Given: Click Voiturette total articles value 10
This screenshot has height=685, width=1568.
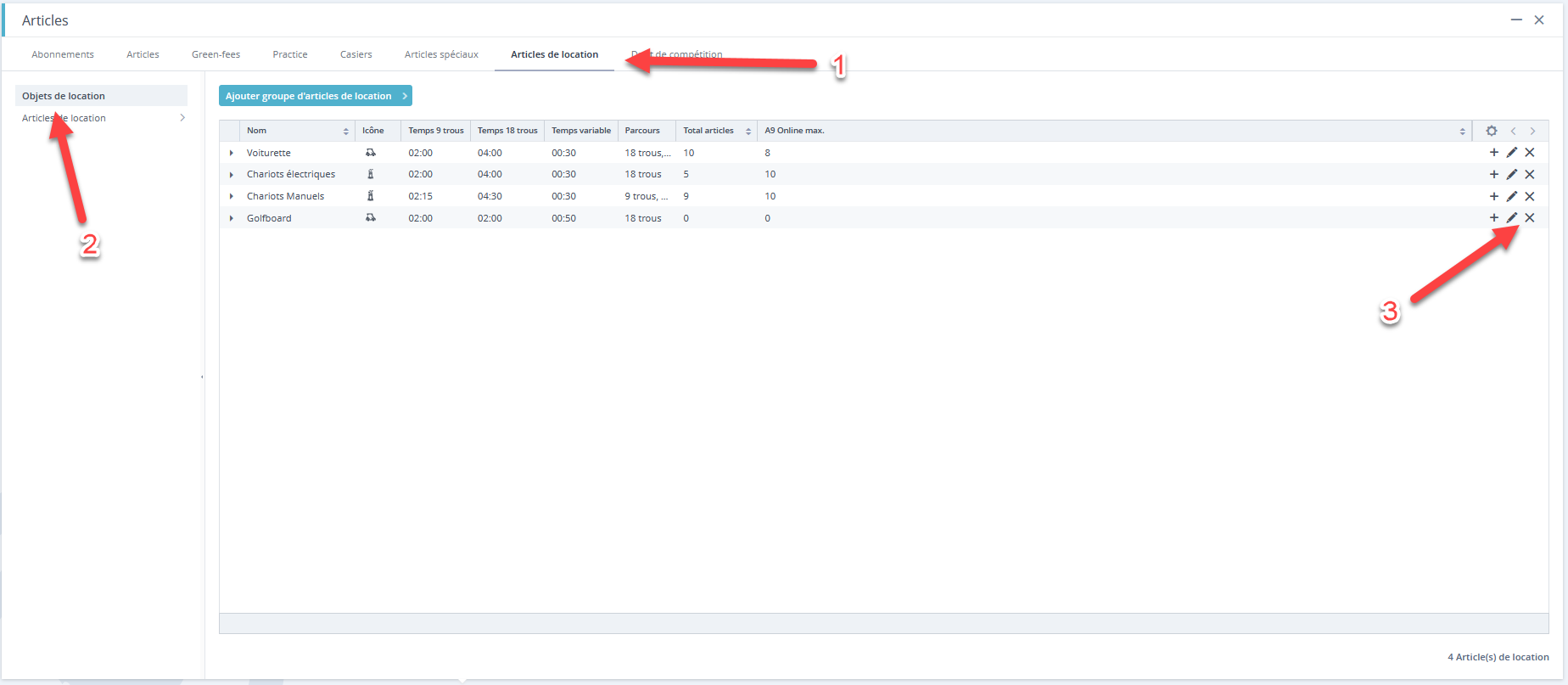Looking at the screenshot, I should pos(689,153).
